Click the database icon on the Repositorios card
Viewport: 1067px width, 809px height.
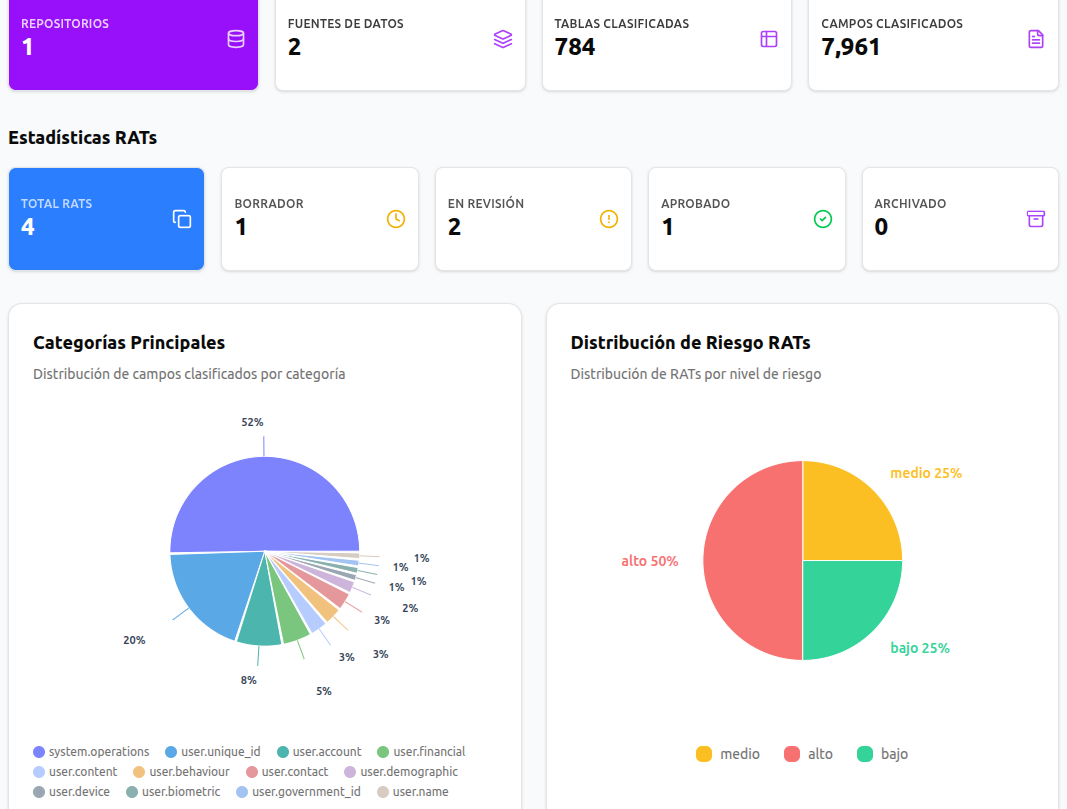[234, 38]
